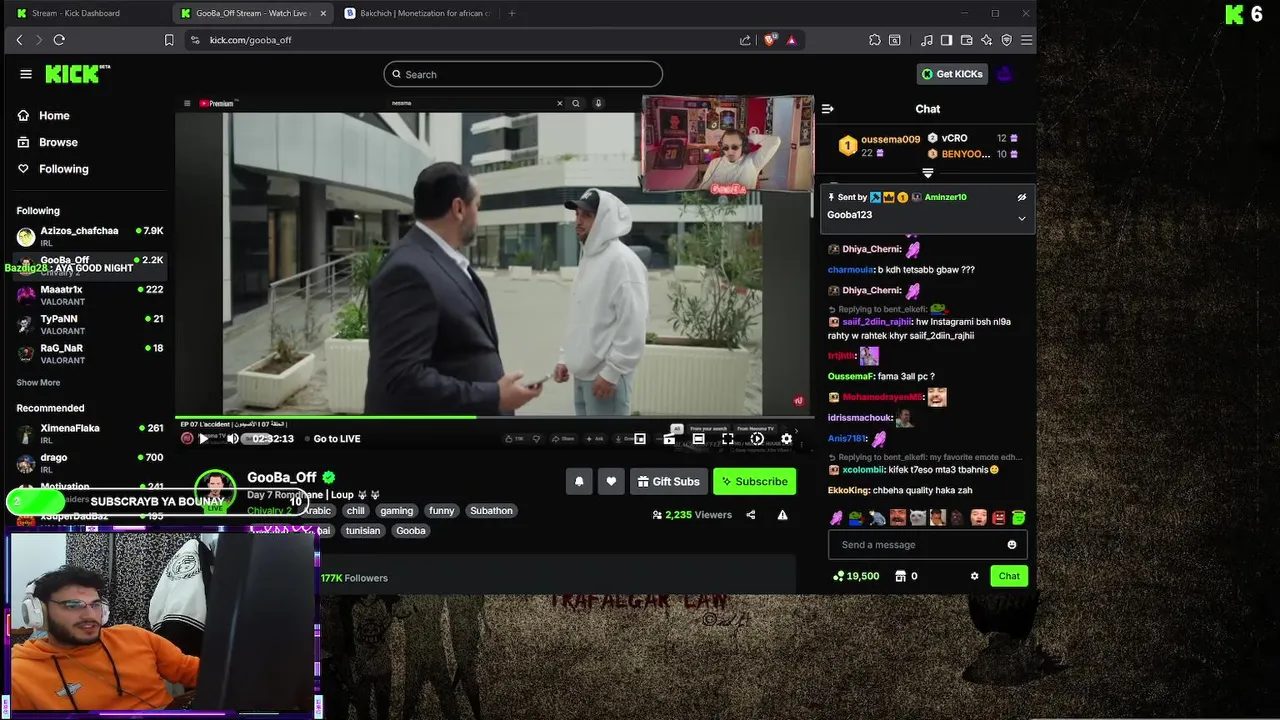Share the stream with share icon
The width and height of the screenshot is (1280, 720).
(750, 515)
